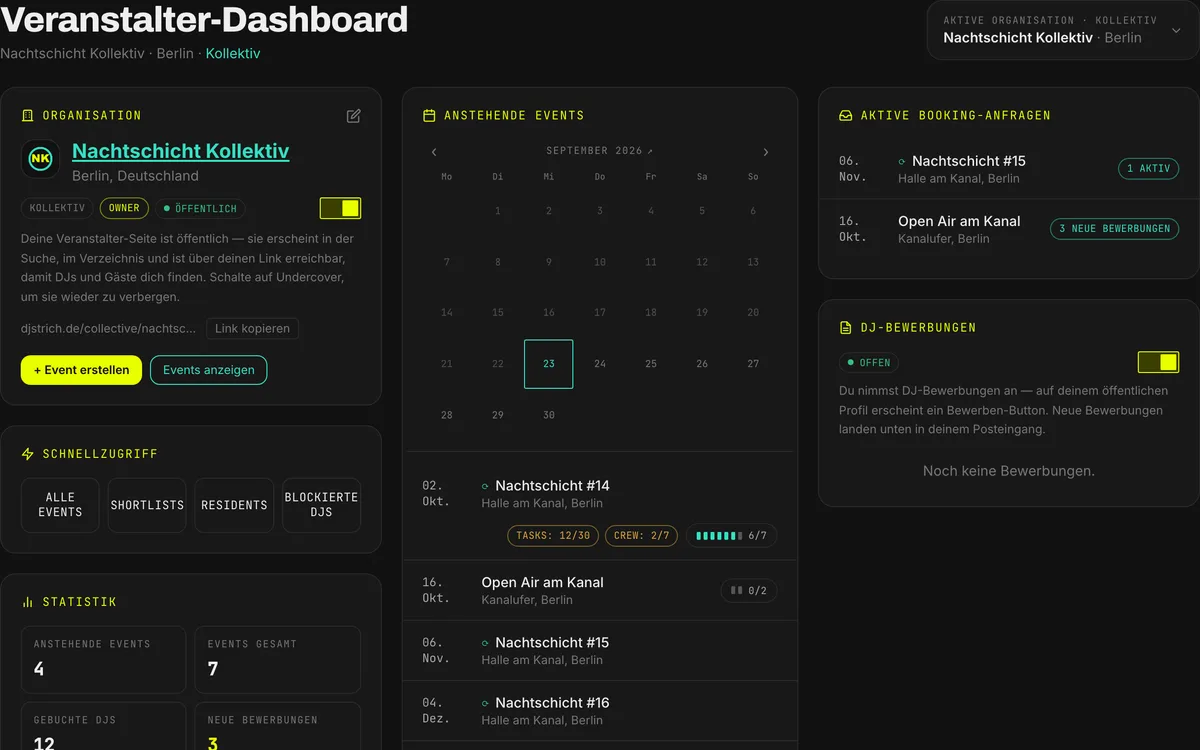1200x750 pixels.
Task: Open the Alle Events quick access tile
Action: pyautogui.click(x=60, y=505)
